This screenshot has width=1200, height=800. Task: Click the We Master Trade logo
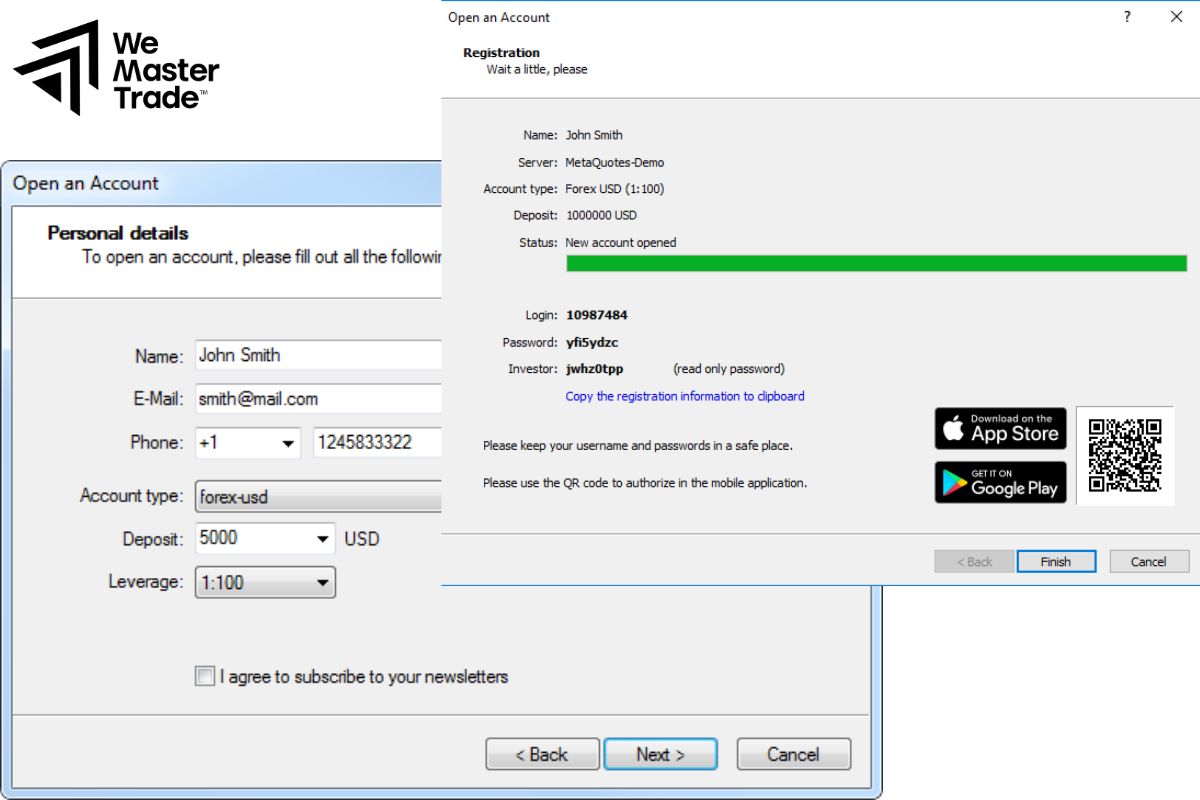[115, 67]
